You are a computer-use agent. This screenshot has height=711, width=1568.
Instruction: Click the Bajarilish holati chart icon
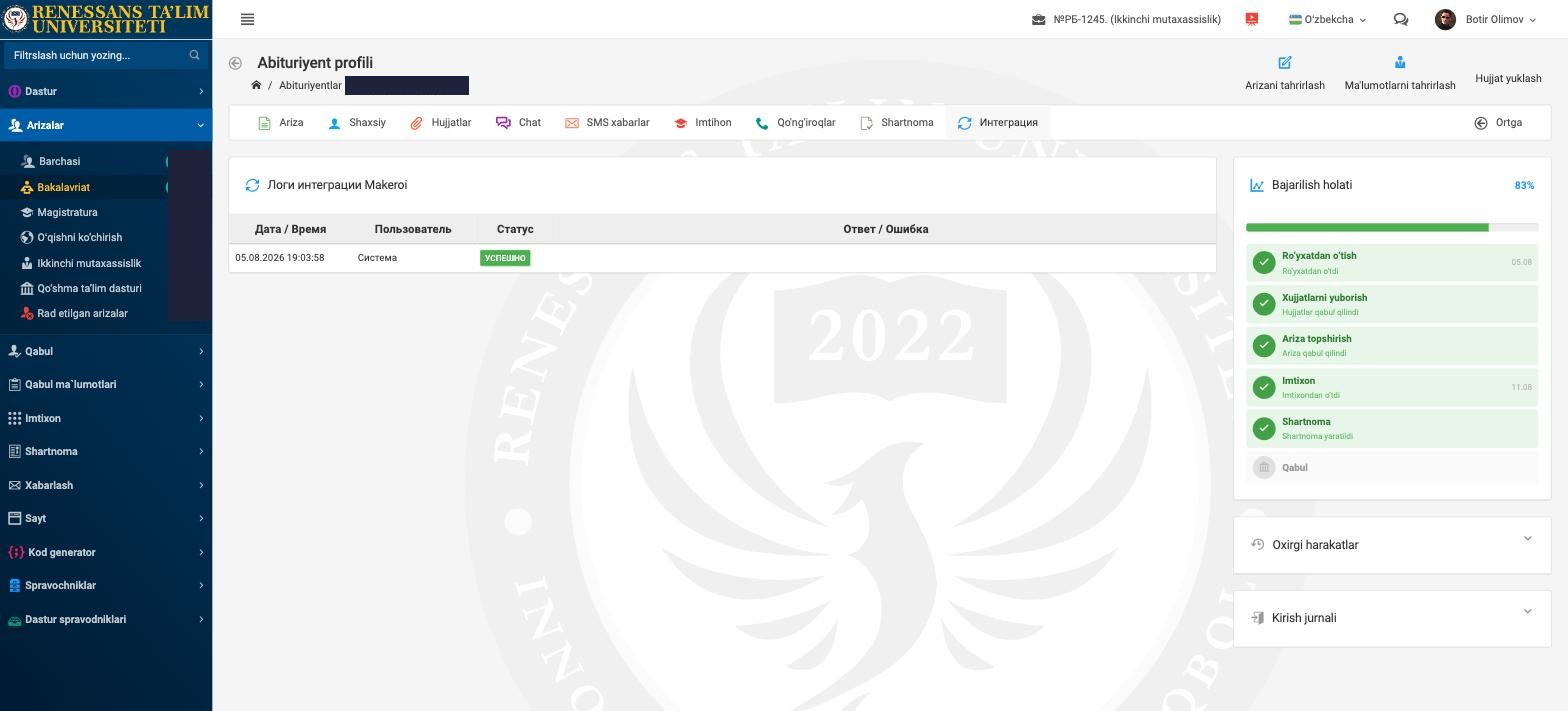pyautogui.click(x=1257, y=185)
